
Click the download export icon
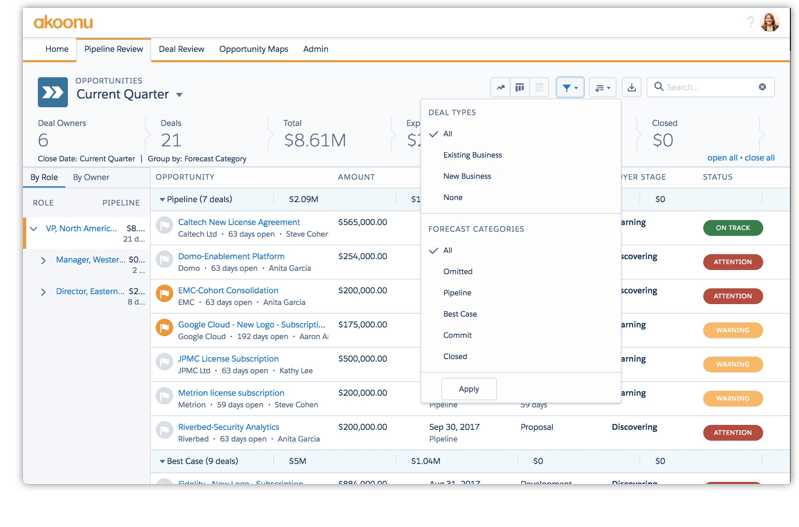[631, 88]
